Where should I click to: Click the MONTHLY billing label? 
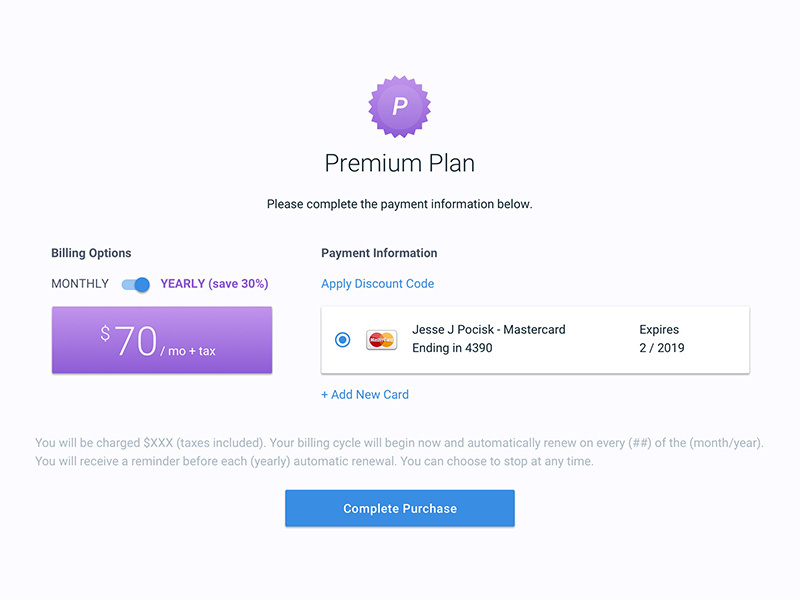coord(80,284)
